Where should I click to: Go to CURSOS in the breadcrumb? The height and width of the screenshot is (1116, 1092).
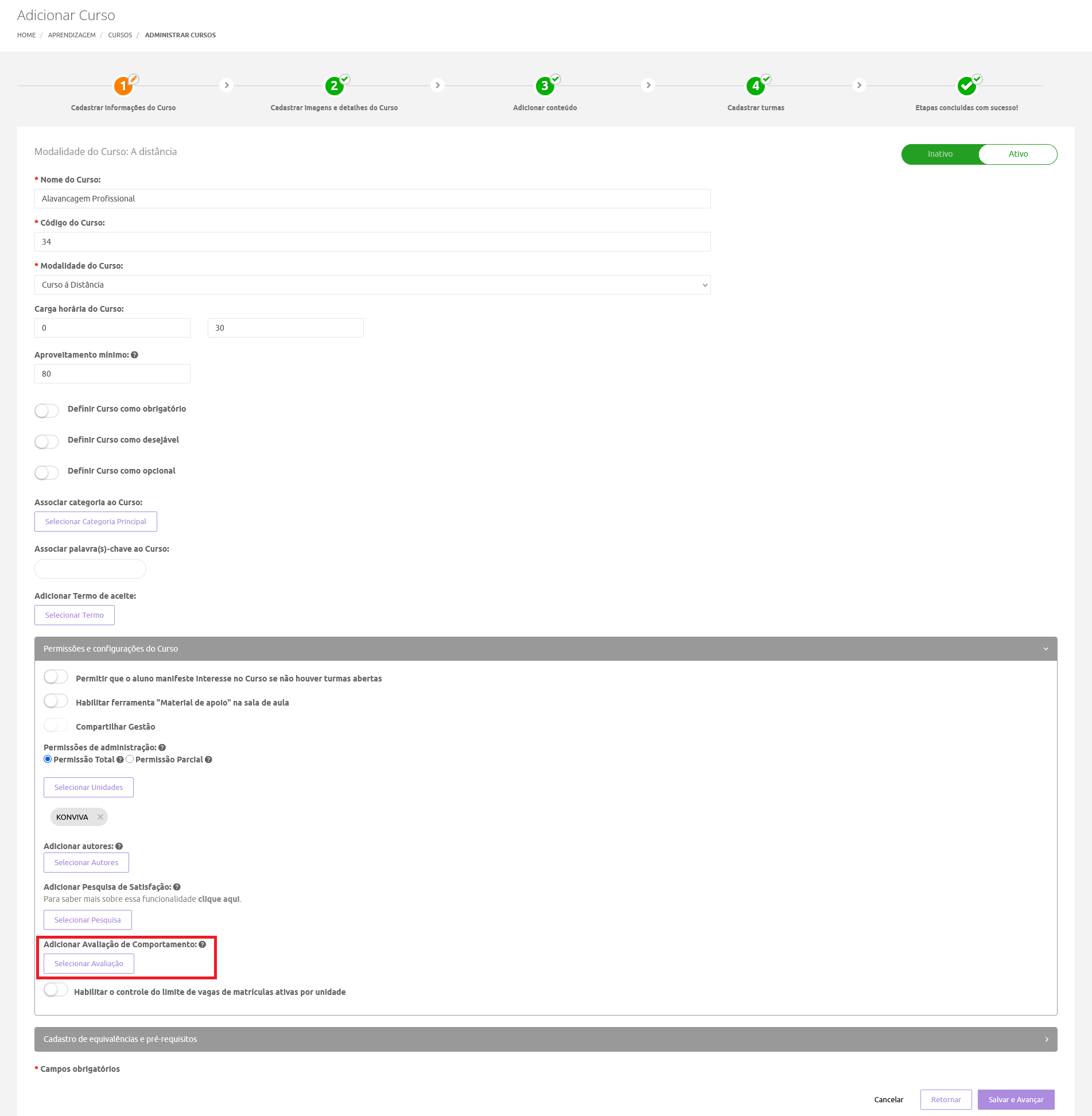[120, 35]
